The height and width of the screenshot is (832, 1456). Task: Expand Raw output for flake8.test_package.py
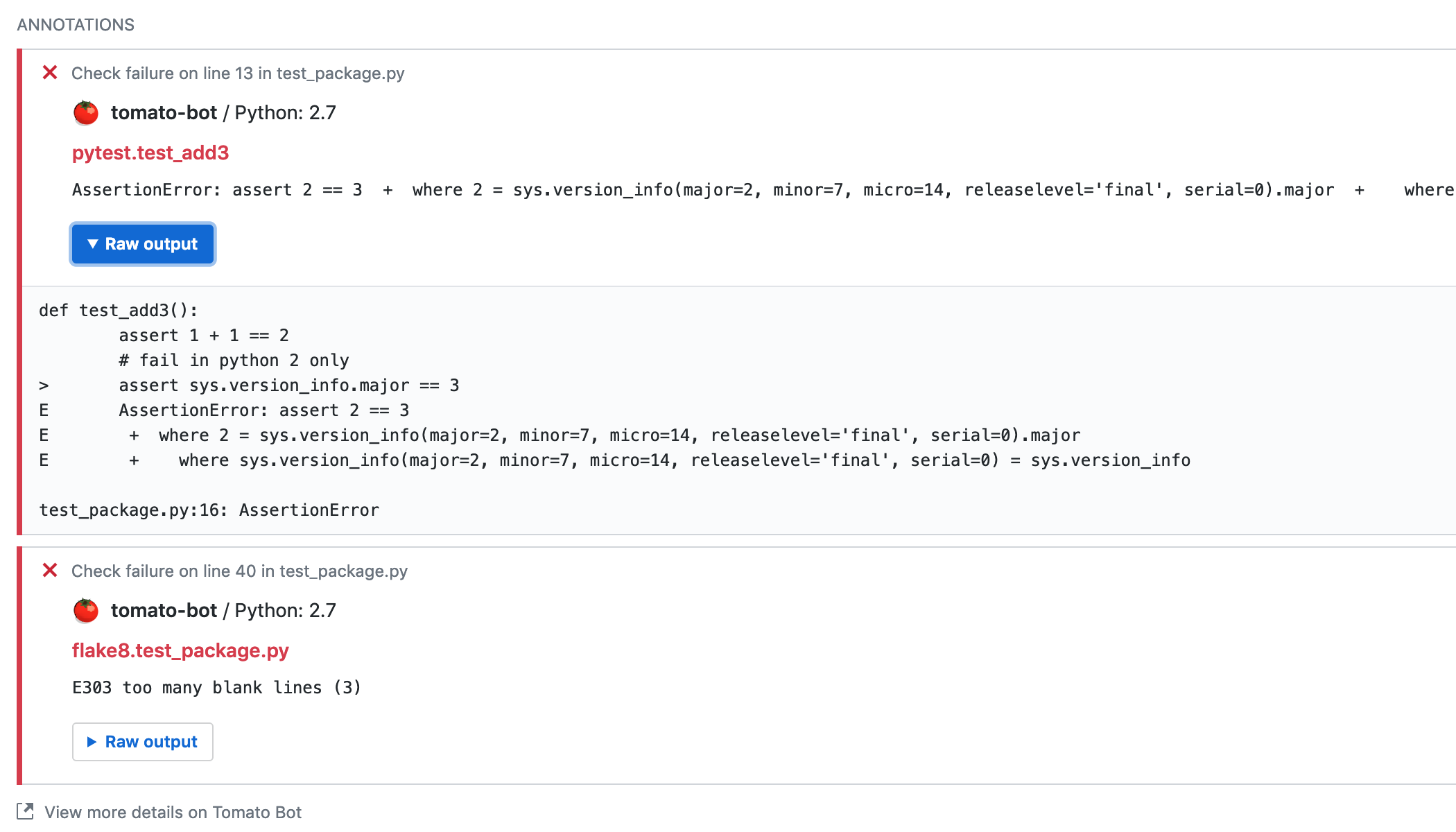coord(143,742)
